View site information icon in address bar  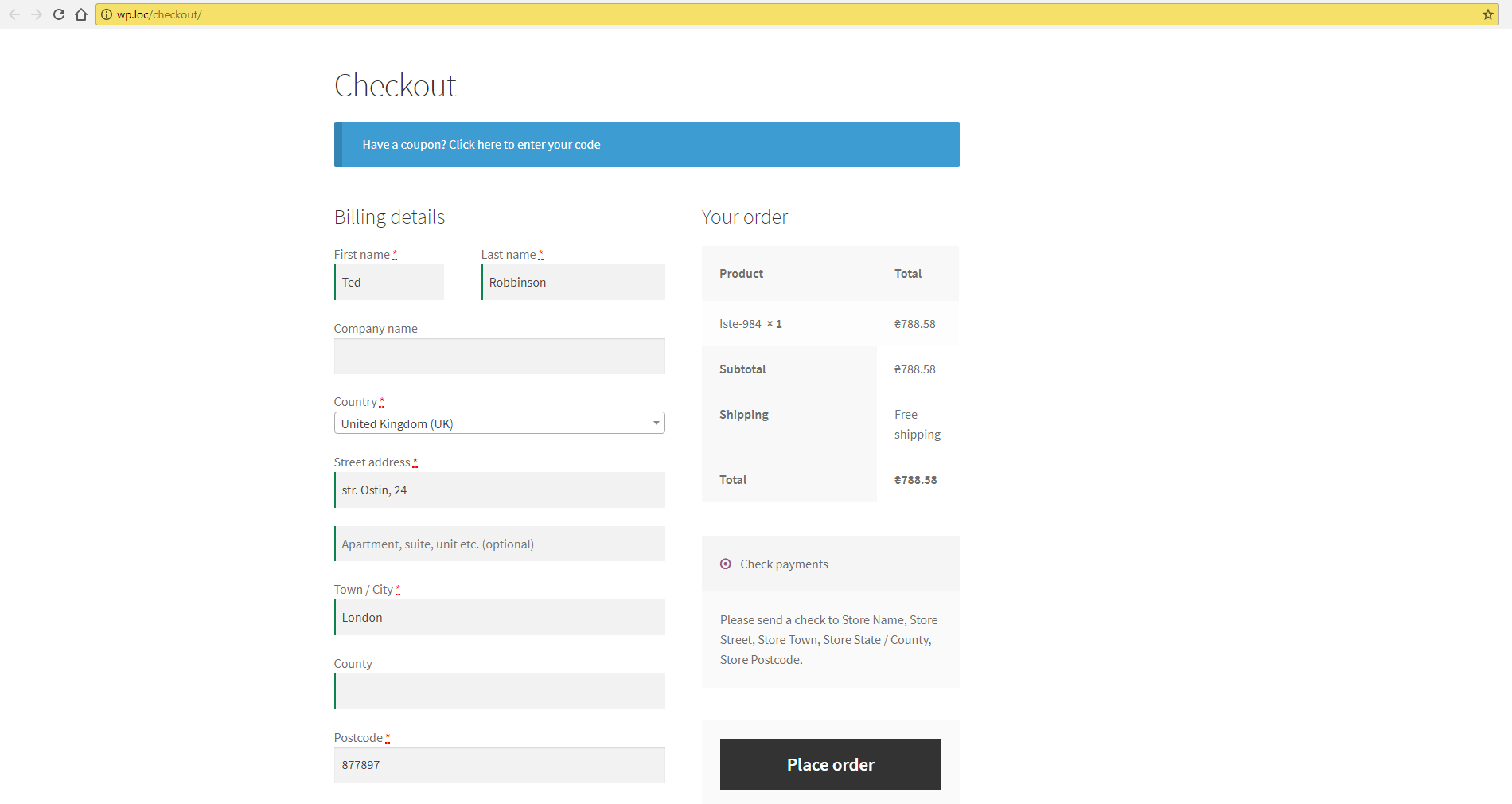pos(107,14)
